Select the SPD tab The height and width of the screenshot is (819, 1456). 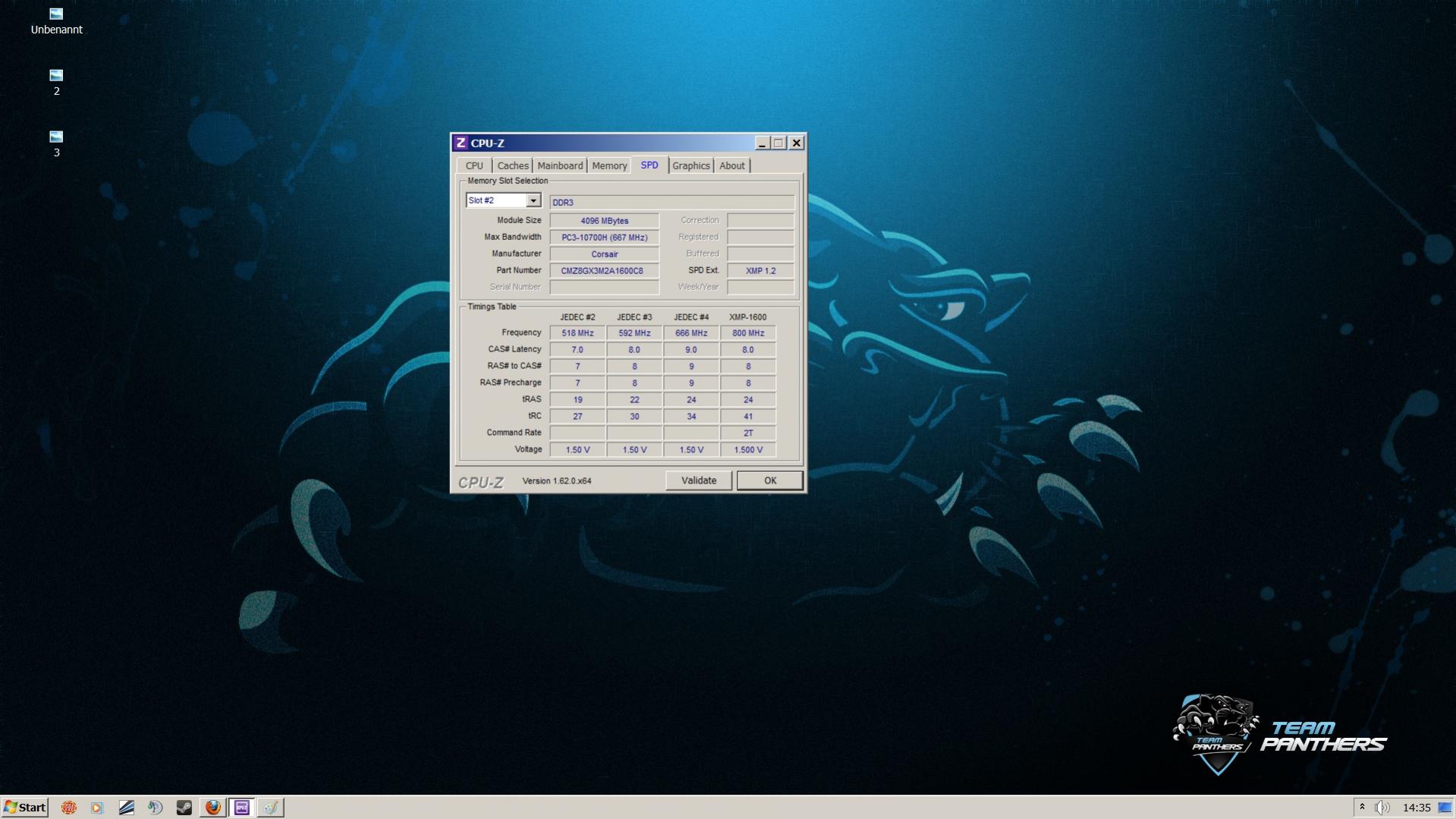point(649,165)
